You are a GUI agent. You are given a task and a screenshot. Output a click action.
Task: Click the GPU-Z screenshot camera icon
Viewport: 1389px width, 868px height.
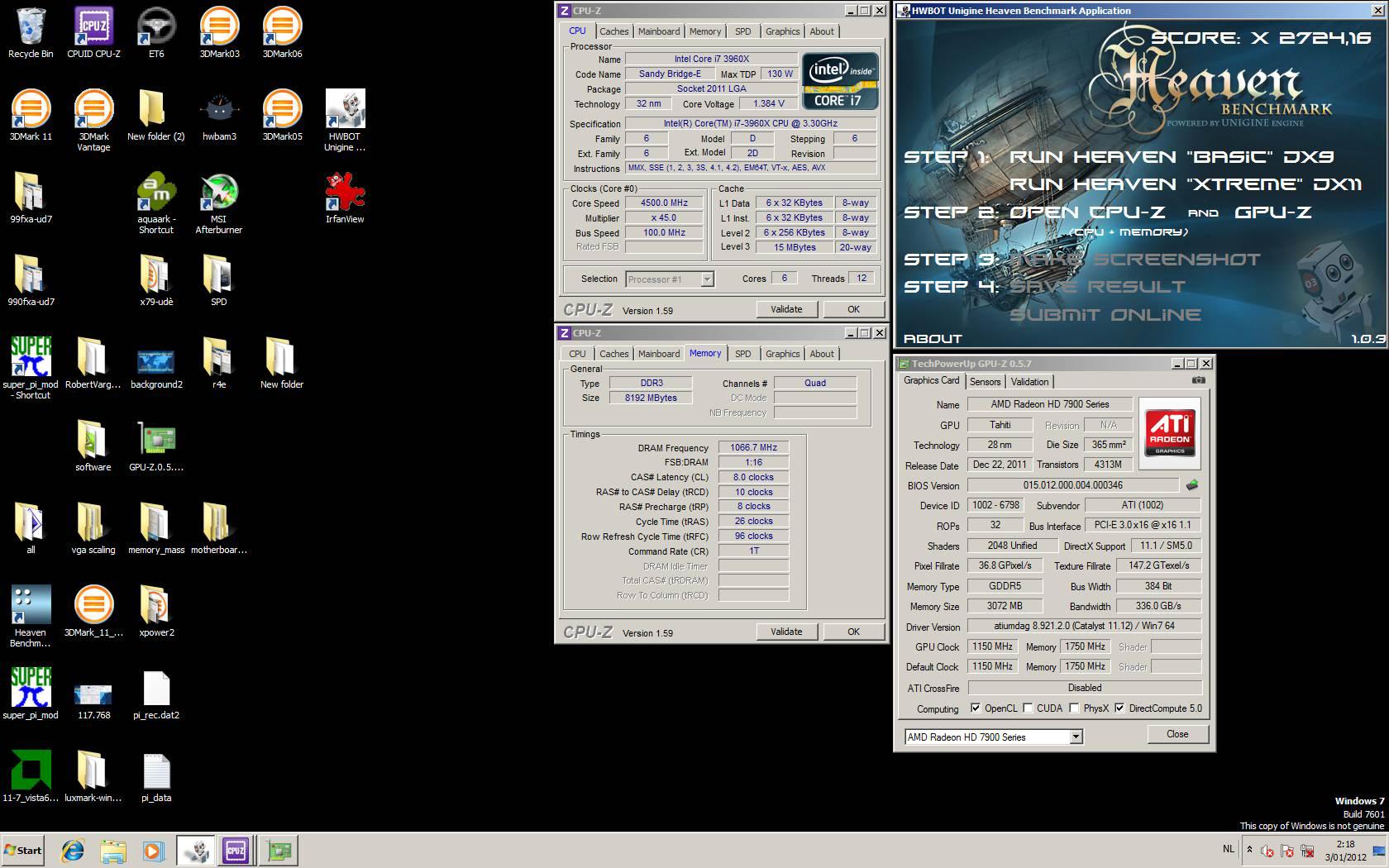point(1198,380)
